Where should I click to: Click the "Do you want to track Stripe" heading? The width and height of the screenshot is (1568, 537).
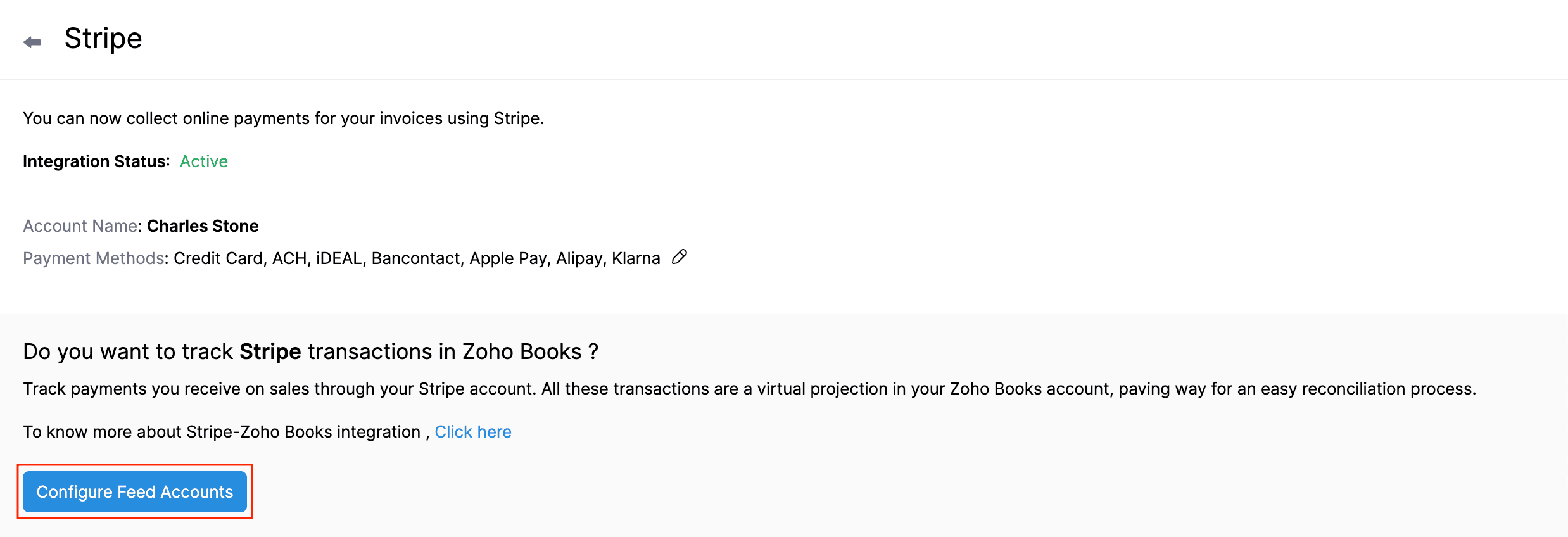[310, 351]
